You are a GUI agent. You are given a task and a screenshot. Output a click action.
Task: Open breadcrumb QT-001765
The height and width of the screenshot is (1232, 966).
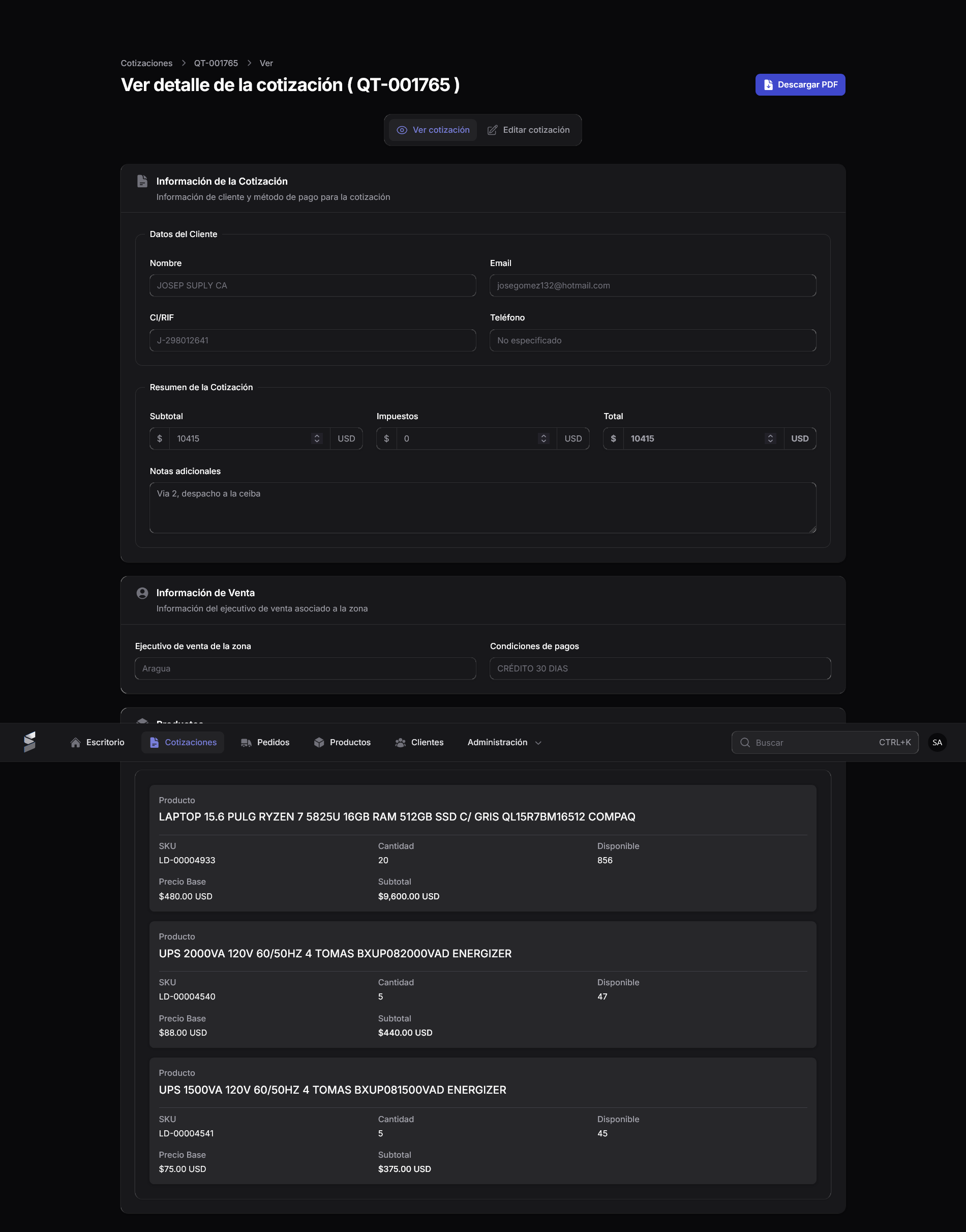click(216, 63)
